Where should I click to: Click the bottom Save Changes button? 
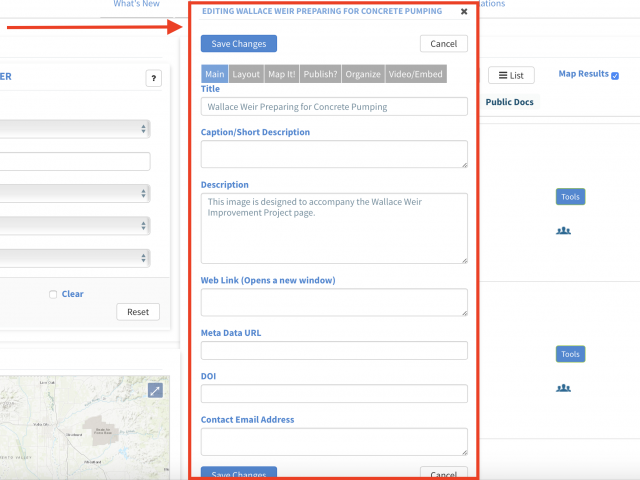point(239,473)
